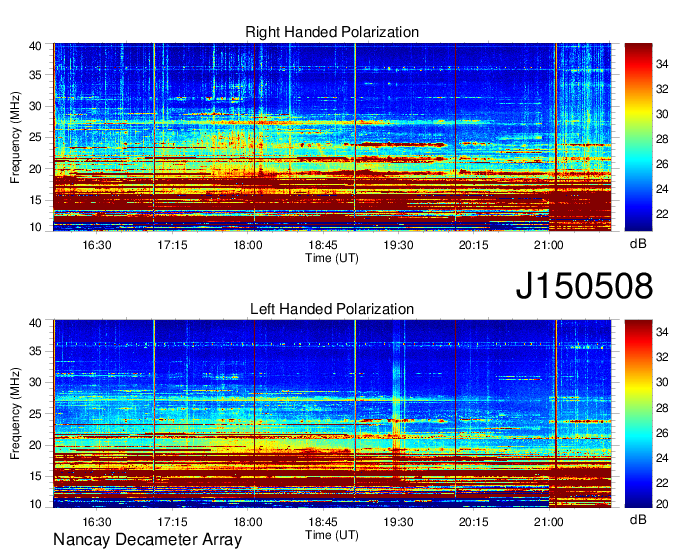
Task: Click 30 MHz tick on Left Handed frequency axis
Action: click(x=35, y=382)
